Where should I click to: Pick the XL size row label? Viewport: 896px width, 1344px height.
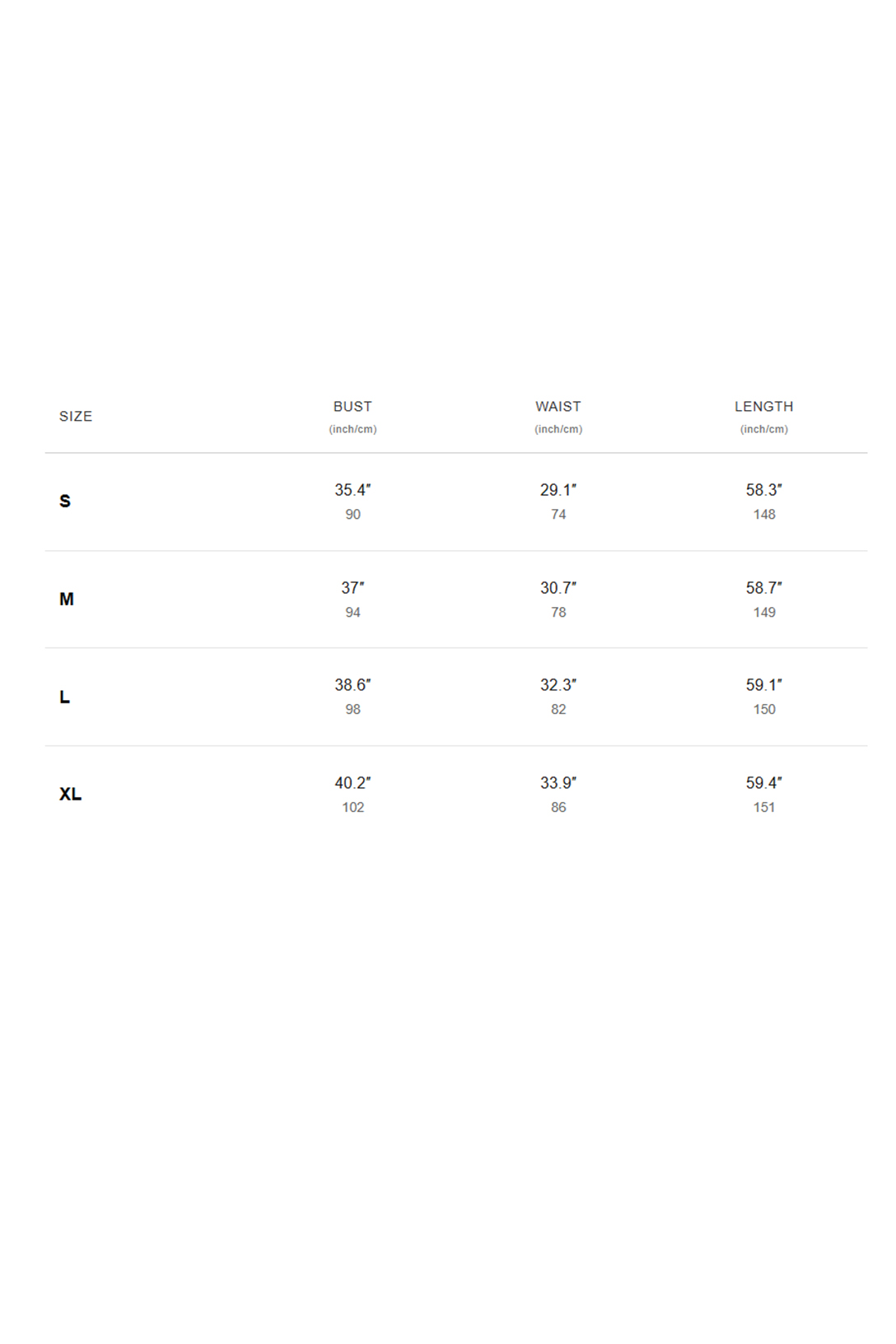click(x=70, y=794)
